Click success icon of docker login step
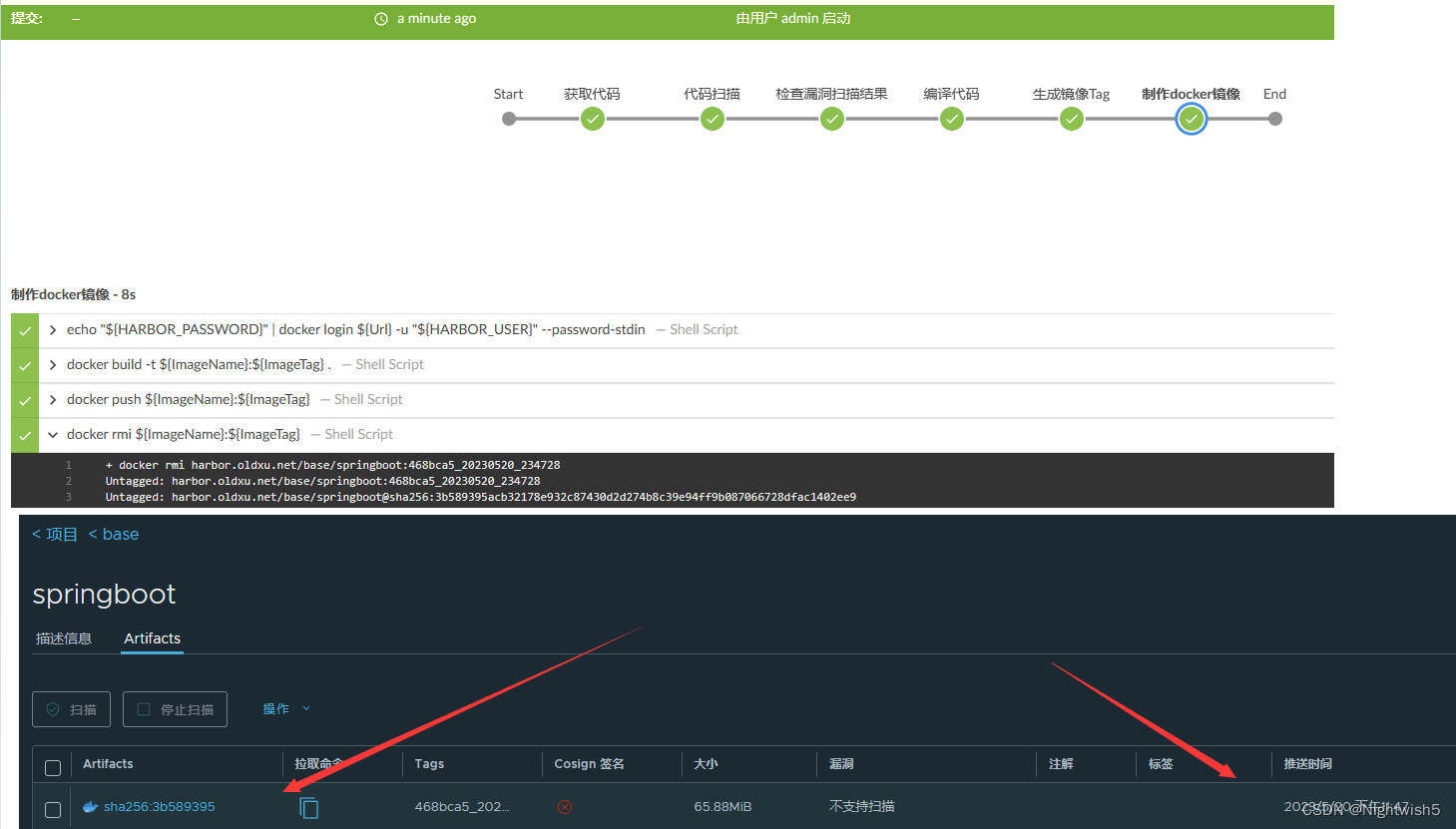This screenshot has height=829, width=1456. (x=25, y=330)
